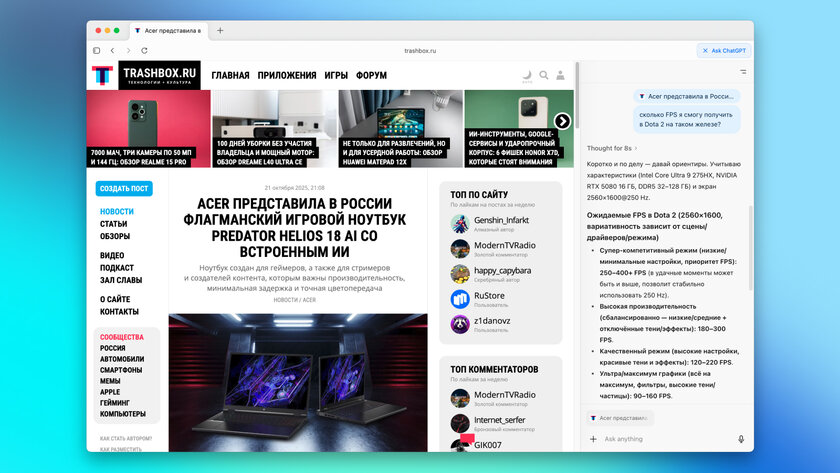The image size is (840, 473).
Task: Click the microphone icon in chat input
Action: [741, 439]
